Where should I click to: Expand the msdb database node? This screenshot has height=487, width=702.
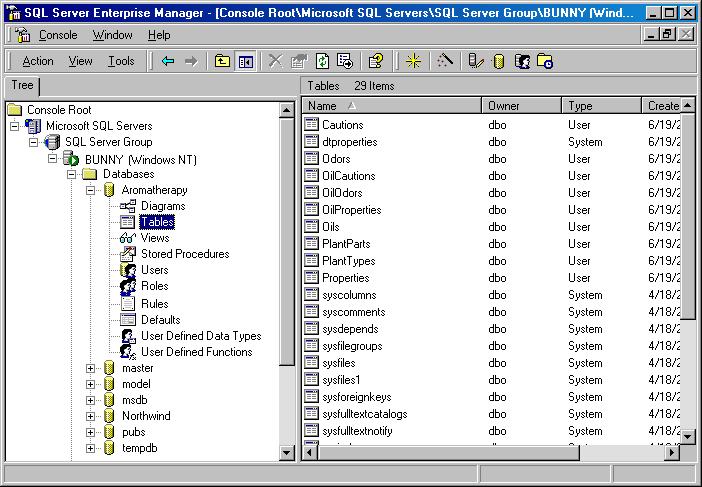[90, 400]
